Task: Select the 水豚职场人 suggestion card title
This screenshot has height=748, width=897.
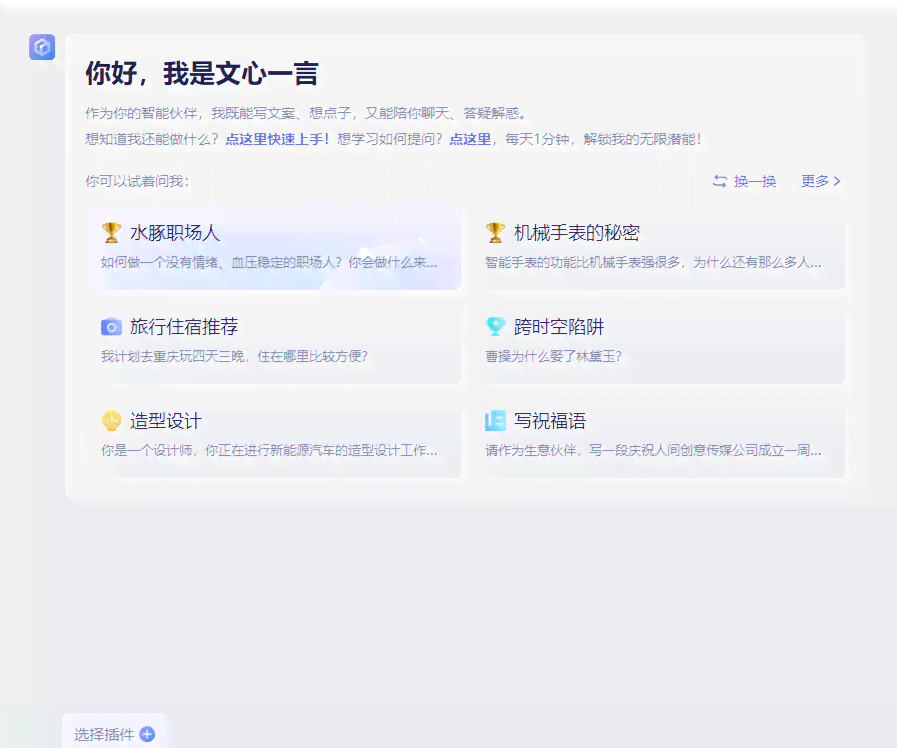Action: [175, 233]
